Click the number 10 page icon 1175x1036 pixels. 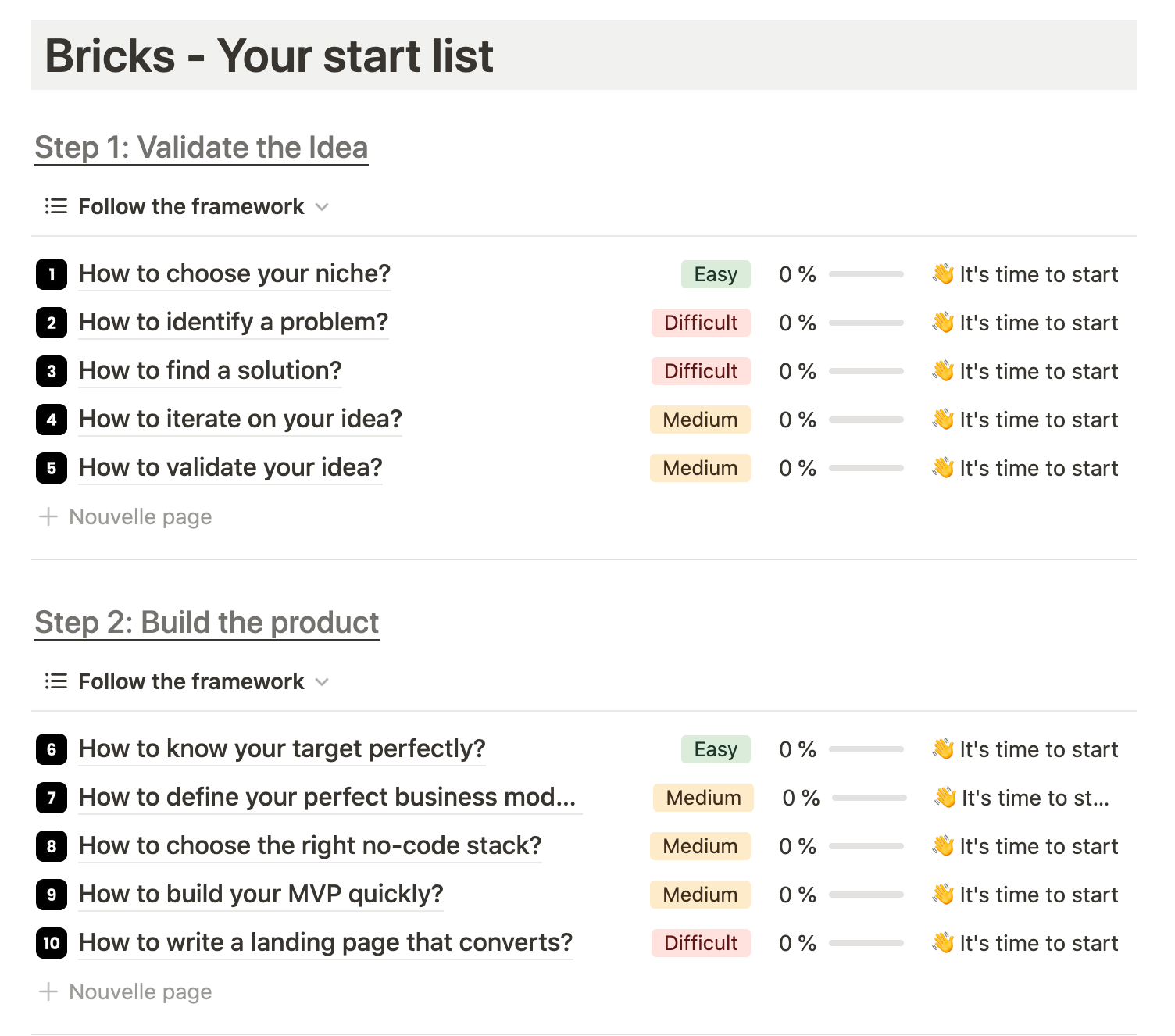click(52, 943)
